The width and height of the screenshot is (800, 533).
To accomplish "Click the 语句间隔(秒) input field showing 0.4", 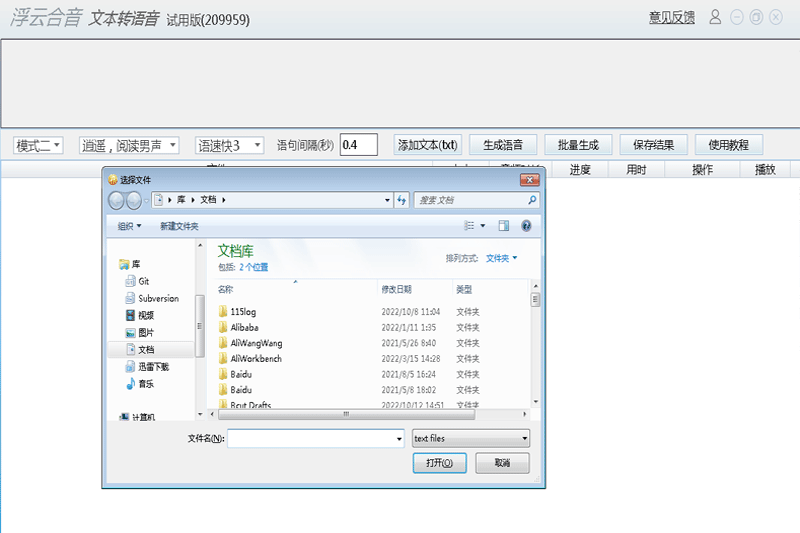I will tap(359, 145).
